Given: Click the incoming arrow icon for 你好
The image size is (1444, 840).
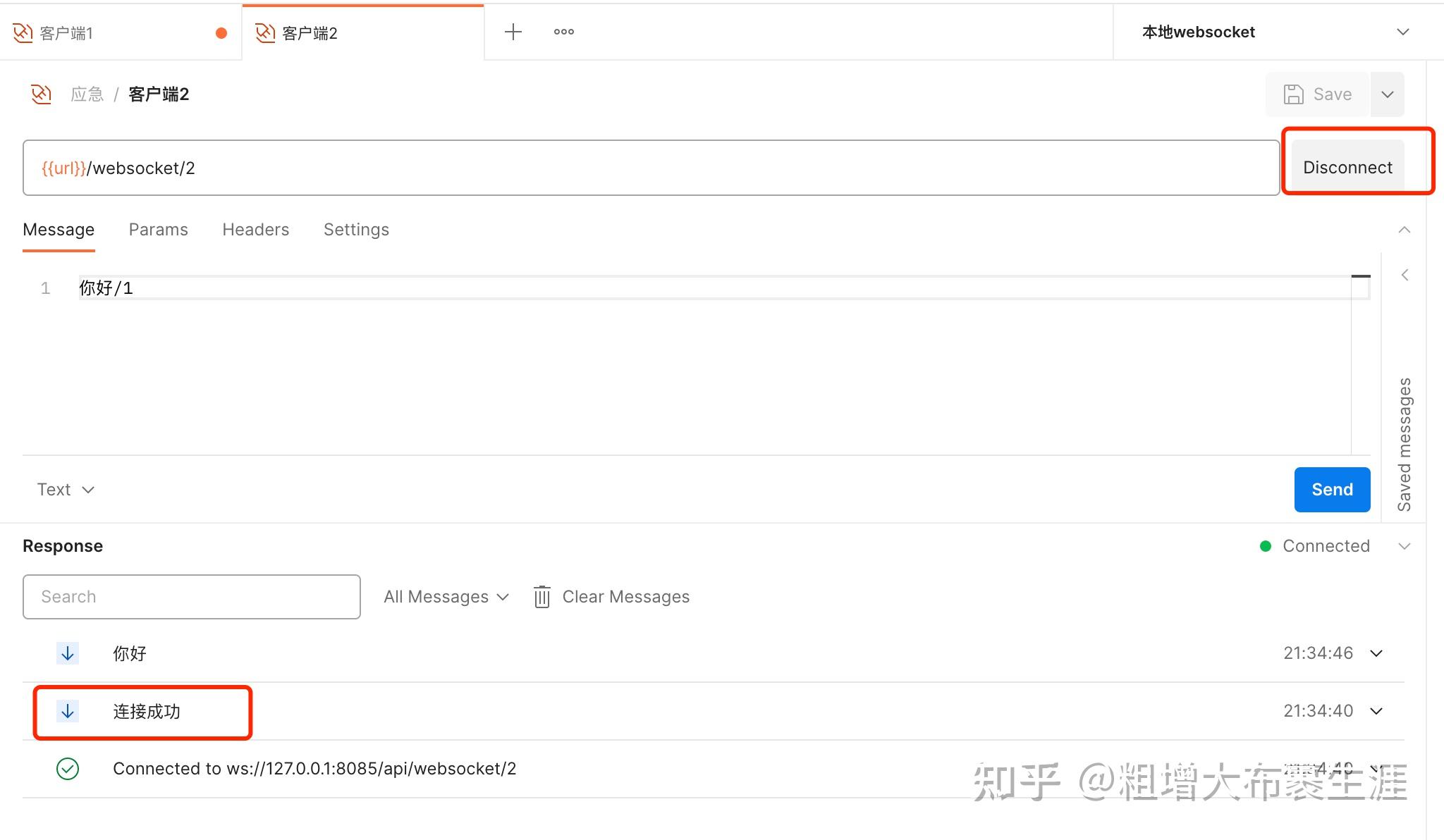Looking at the screenshot, I should click(68, 653).
